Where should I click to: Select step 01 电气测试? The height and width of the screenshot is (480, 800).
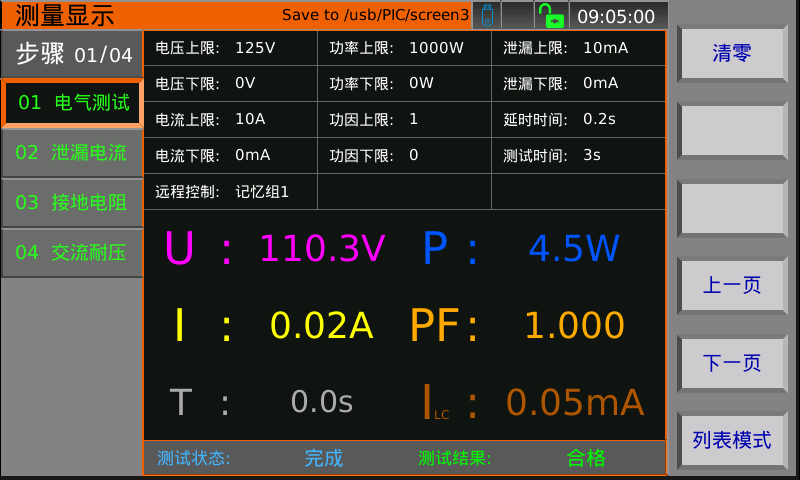tap(72, 102)
